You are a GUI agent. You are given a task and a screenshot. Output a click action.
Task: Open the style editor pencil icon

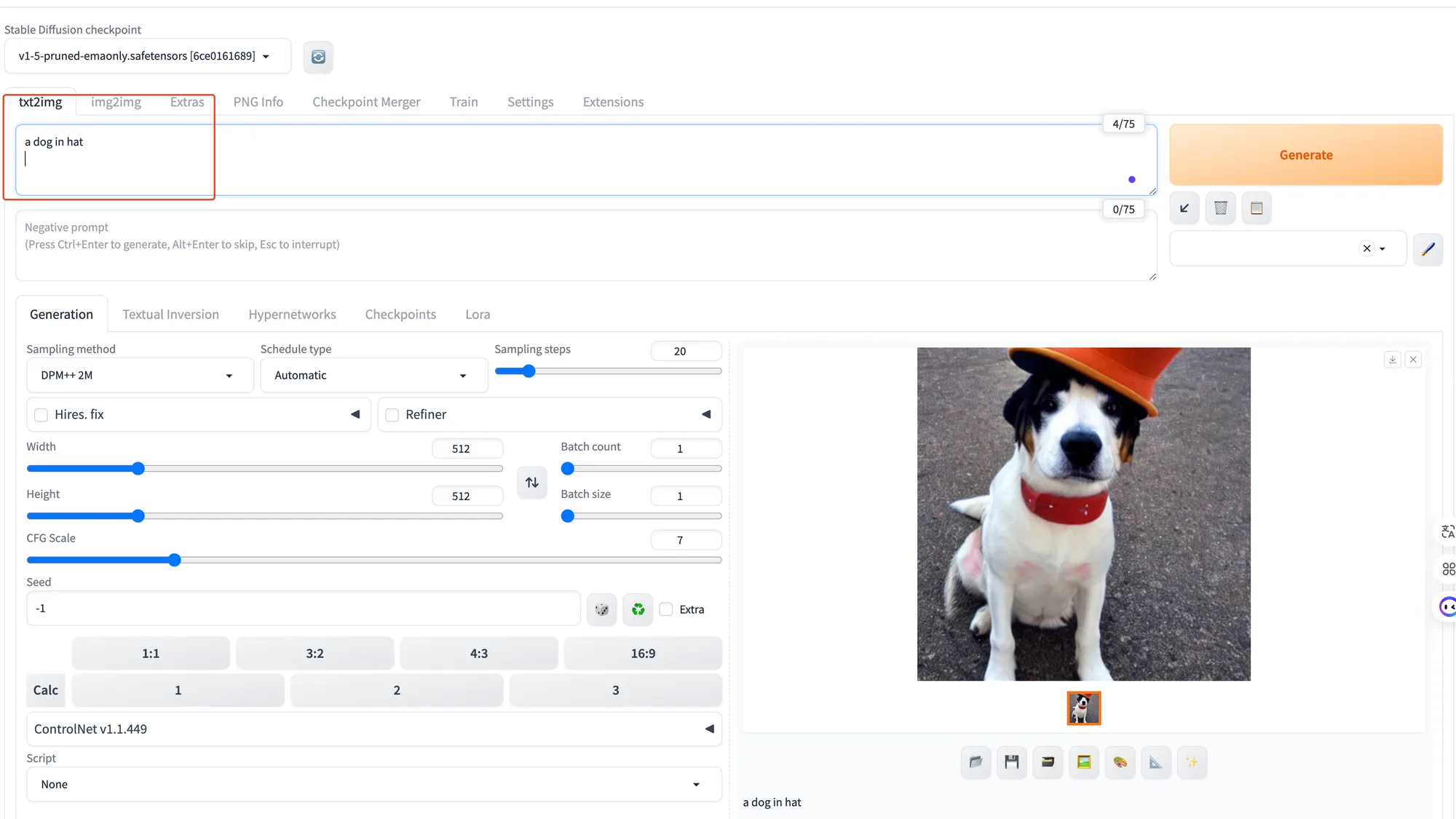(1428, 249)
